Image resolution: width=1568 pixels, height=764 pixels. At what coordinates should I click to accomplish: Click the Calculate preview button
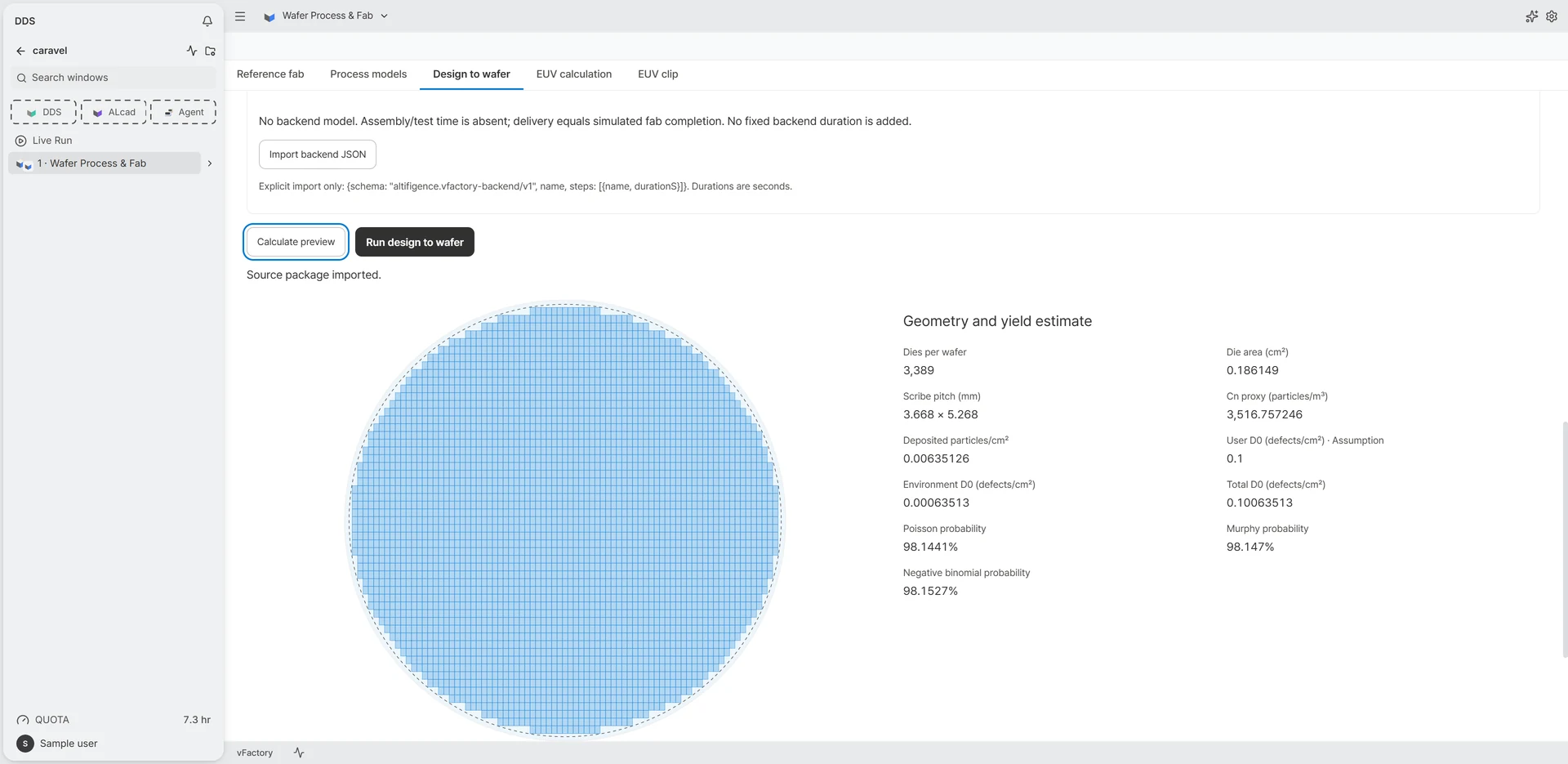click(296, 242)
